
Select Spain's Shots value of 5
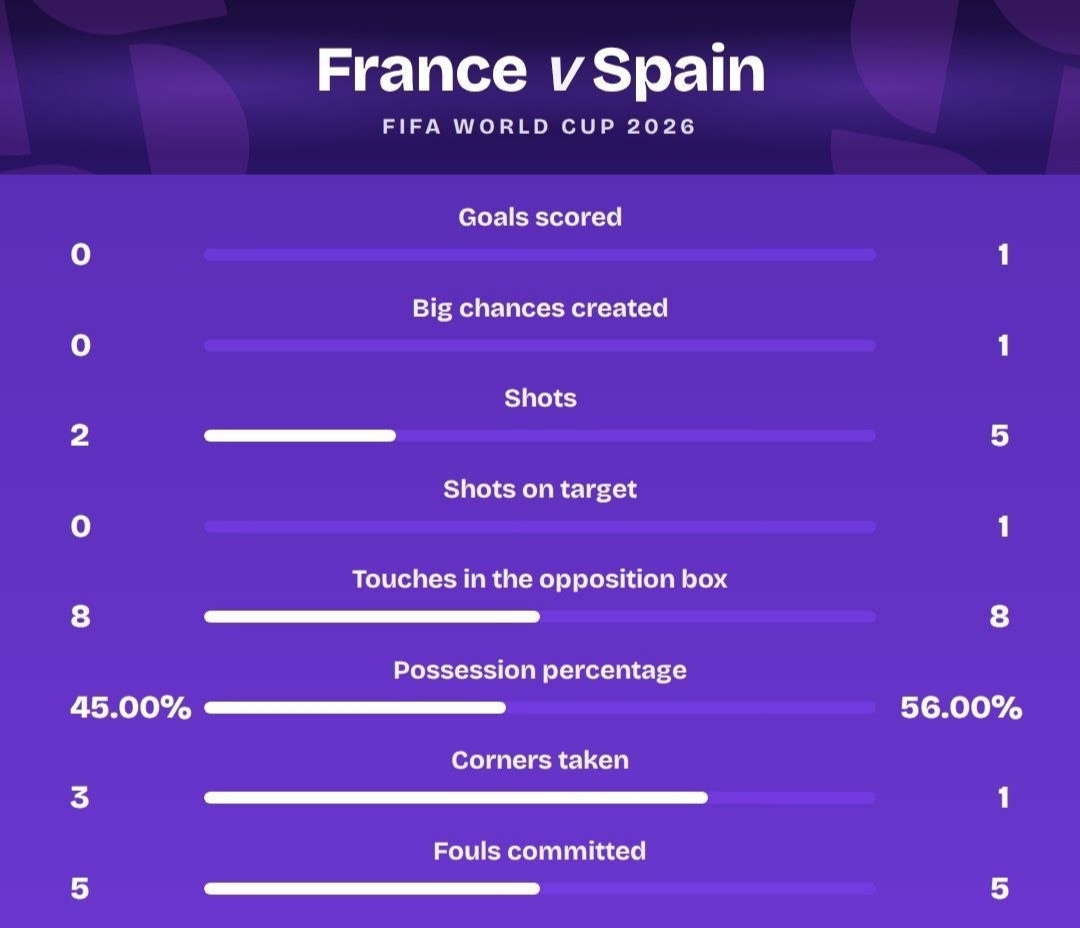[999, 435]
